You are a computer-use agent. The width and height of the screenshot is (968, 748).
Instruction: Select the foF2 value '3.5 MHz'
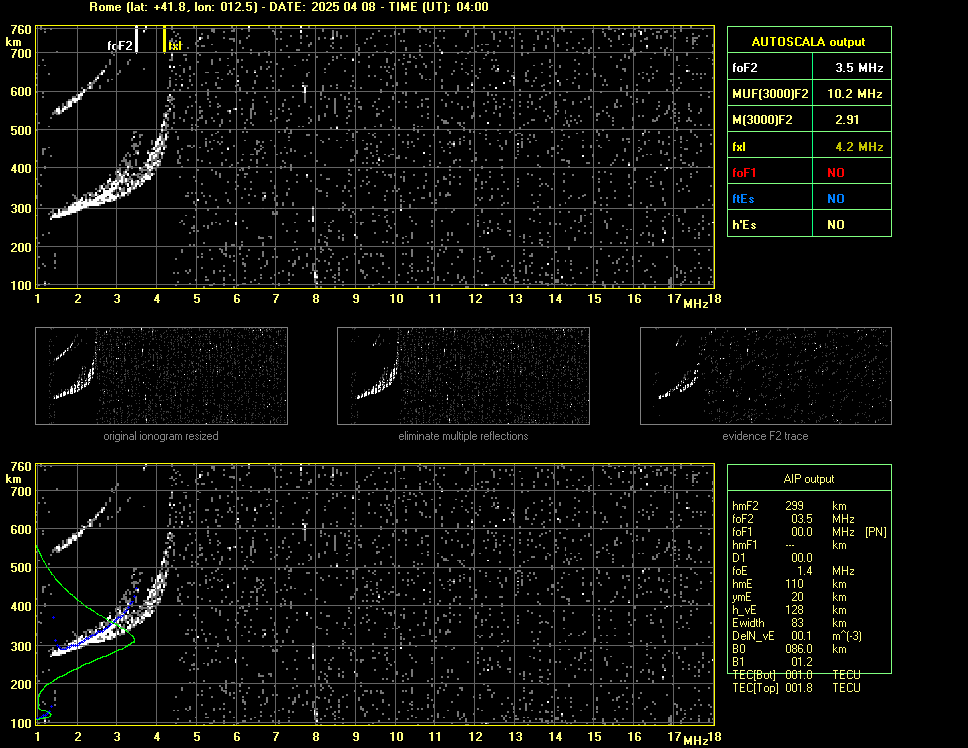click(x=859, y=68)
